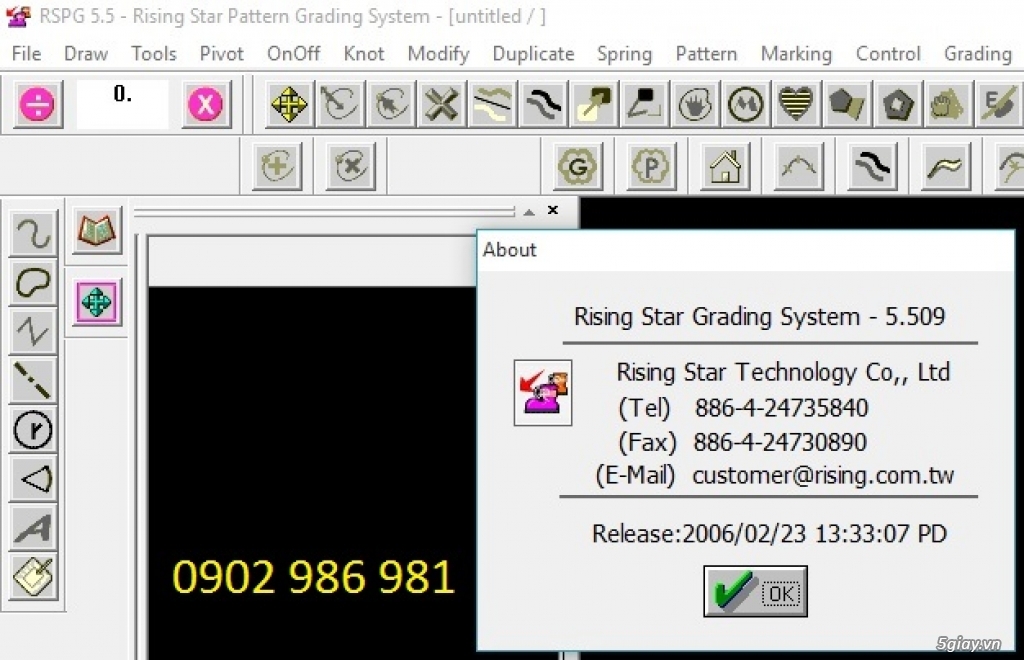Click the customer@rising.com.tw email address
Screen dimensions: 1024x660
tap(822, 475)
